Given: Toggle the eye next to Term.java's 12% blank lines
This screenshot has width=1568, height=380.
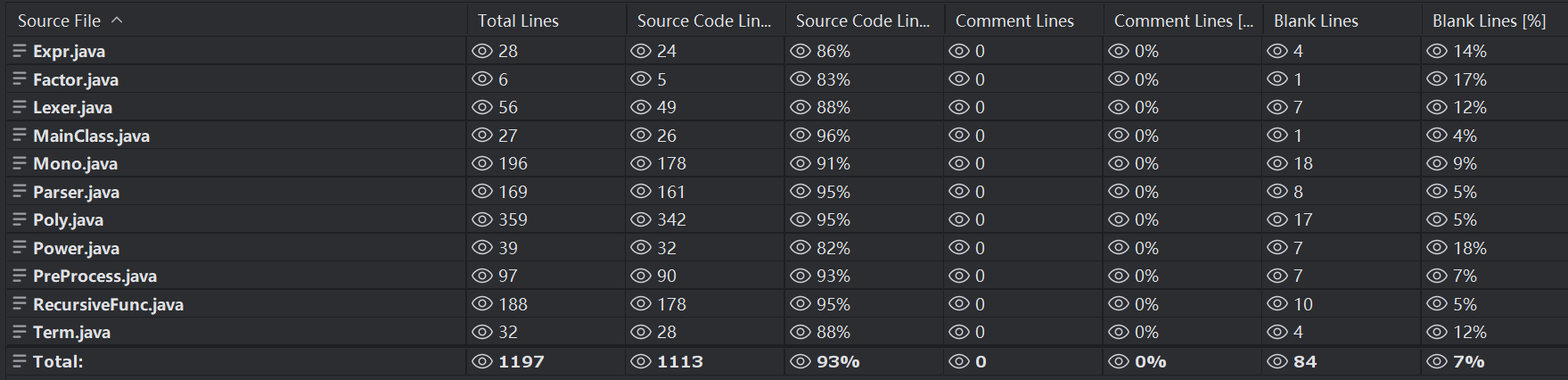Looking at the screenshot, I should pos(1436,332).
